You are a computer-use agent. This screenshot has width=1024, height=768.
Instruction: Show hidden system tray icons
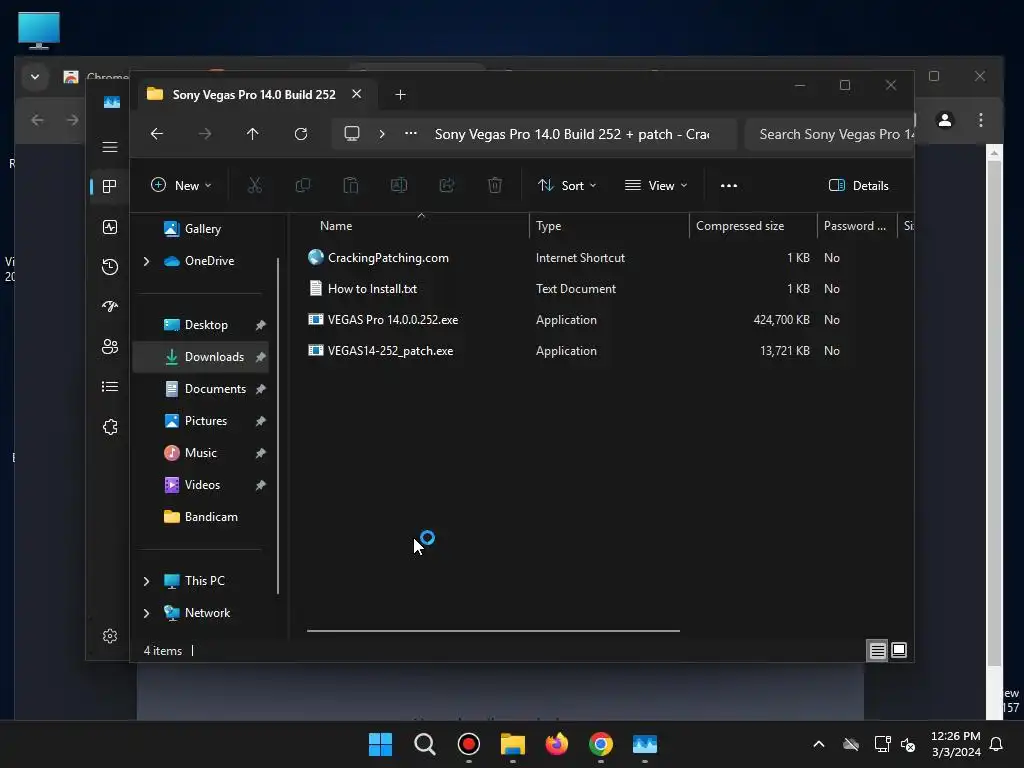[818, 744]
